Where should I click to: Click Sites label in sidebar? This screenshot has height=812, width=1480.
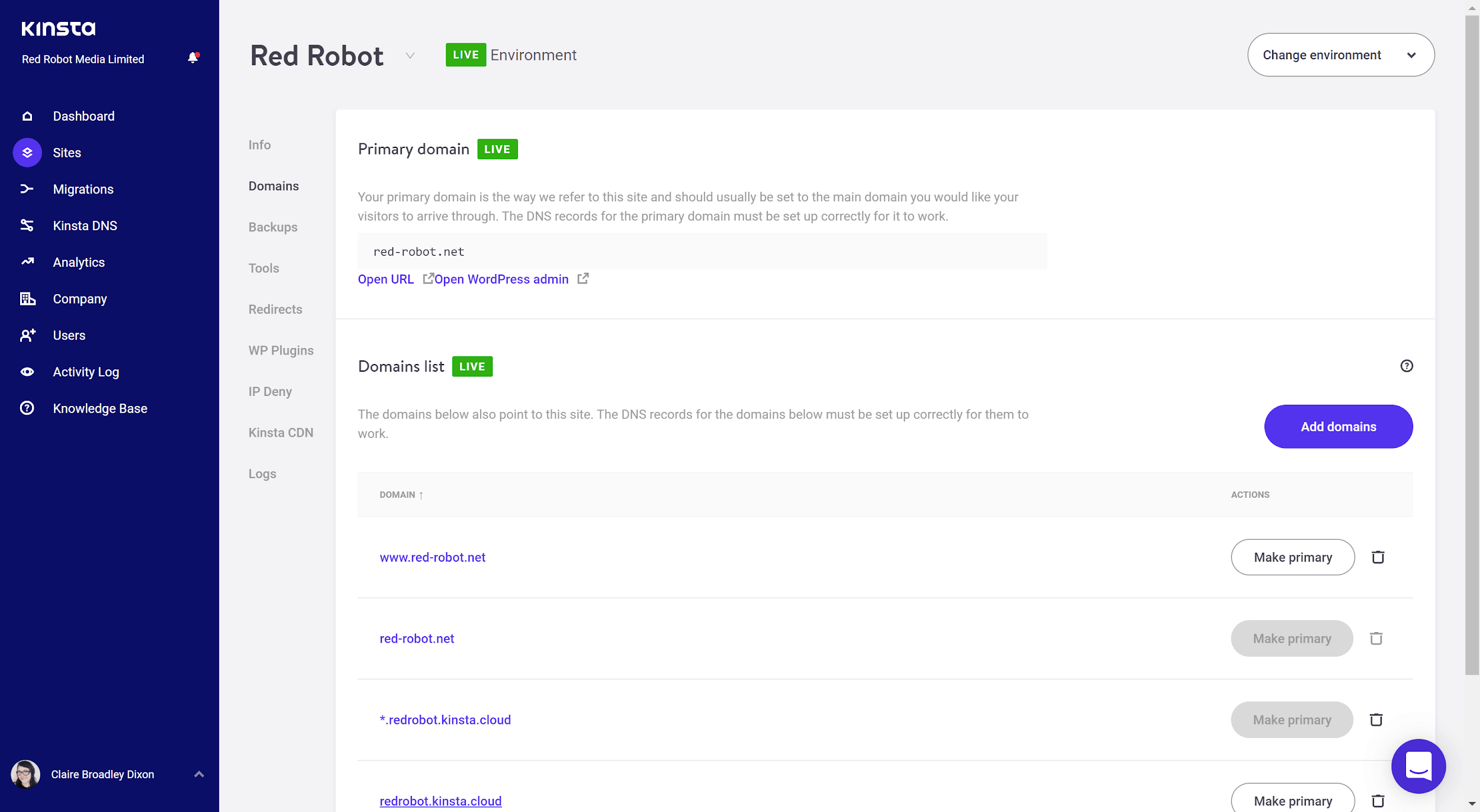click(x=67, y=153)
